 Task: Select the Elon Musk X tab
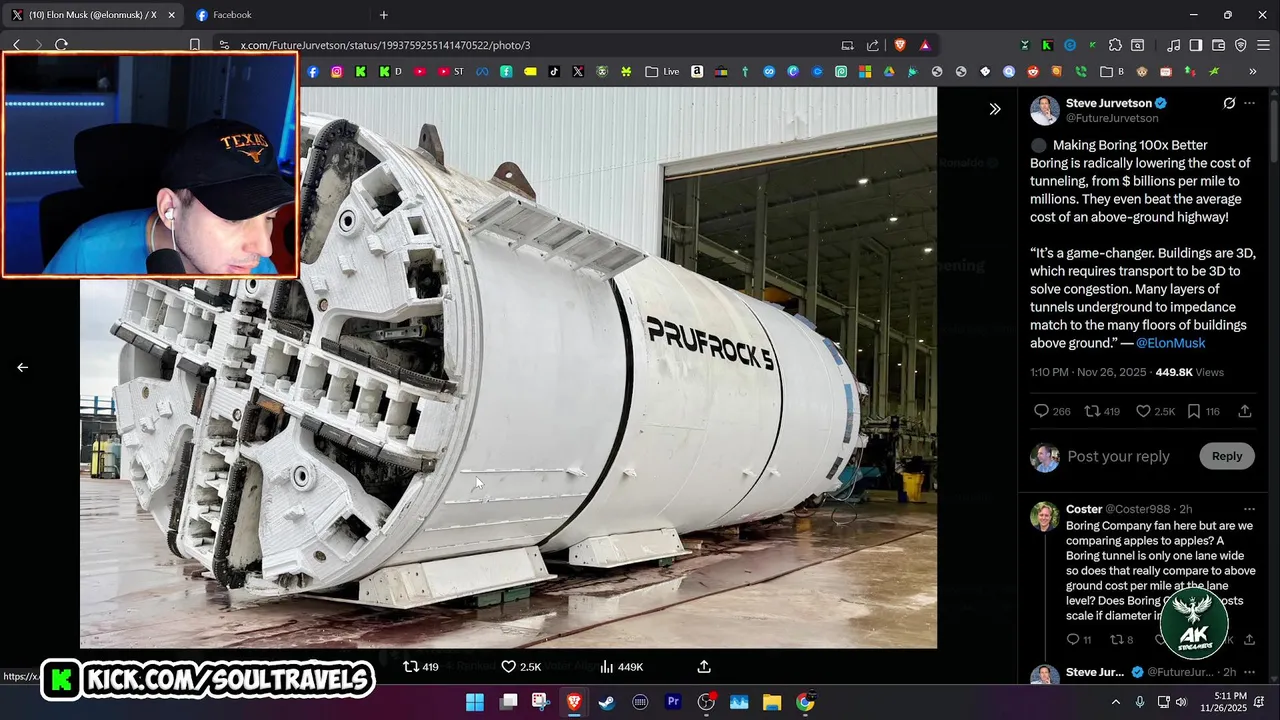click(93, 15)
